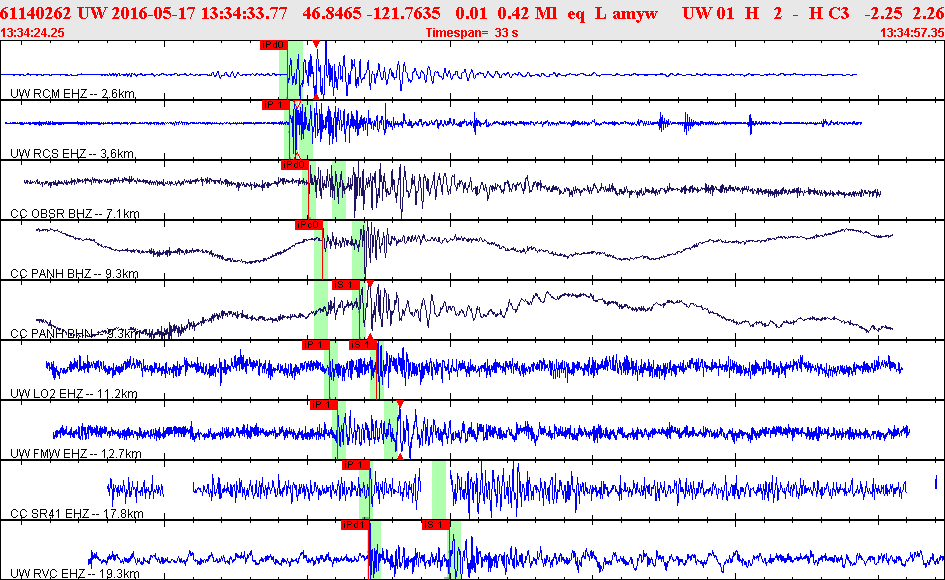Select the iPd0 pick flag on UW RCM trace

pyautogui.click(x=273, y=44)
